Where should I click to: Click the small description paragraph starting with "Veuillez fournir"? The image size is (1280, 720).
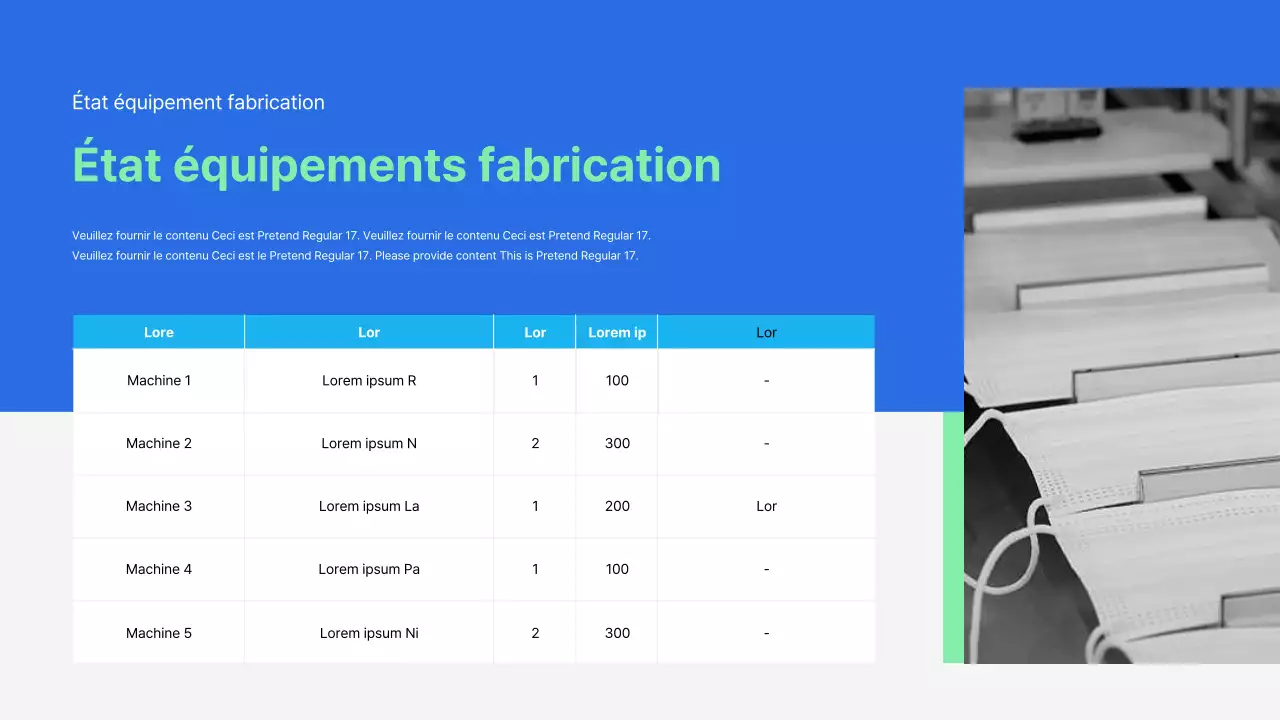pyautogui.click(x=361, y=246)
